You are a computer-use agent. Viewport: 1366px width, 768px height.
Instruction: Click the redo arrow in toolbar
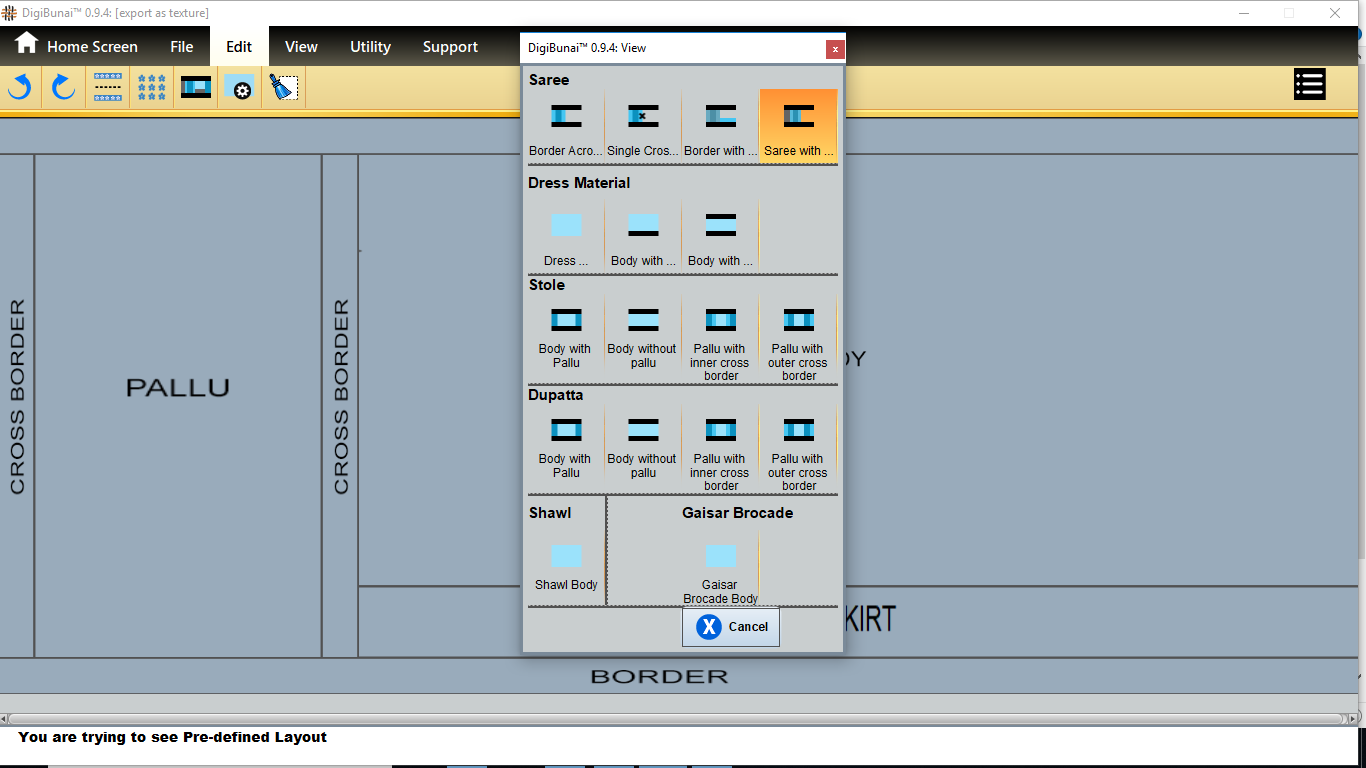pos(64,88)
